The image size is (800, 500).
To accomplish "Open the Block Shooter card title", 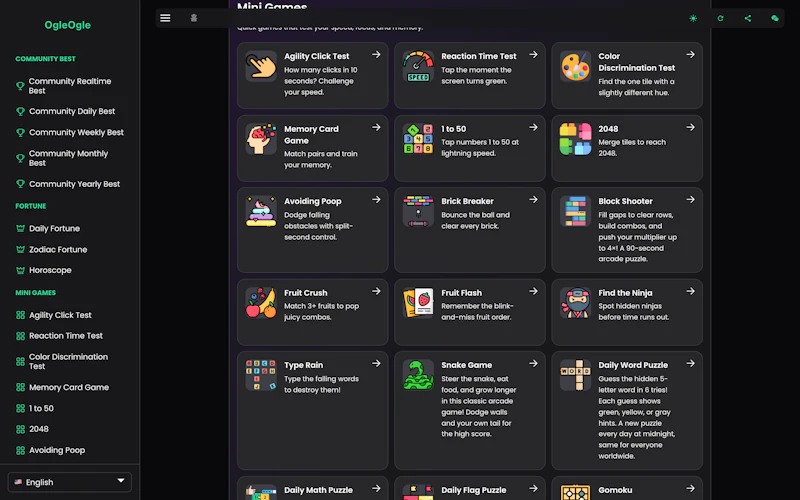I will click(x=626, y=201).
